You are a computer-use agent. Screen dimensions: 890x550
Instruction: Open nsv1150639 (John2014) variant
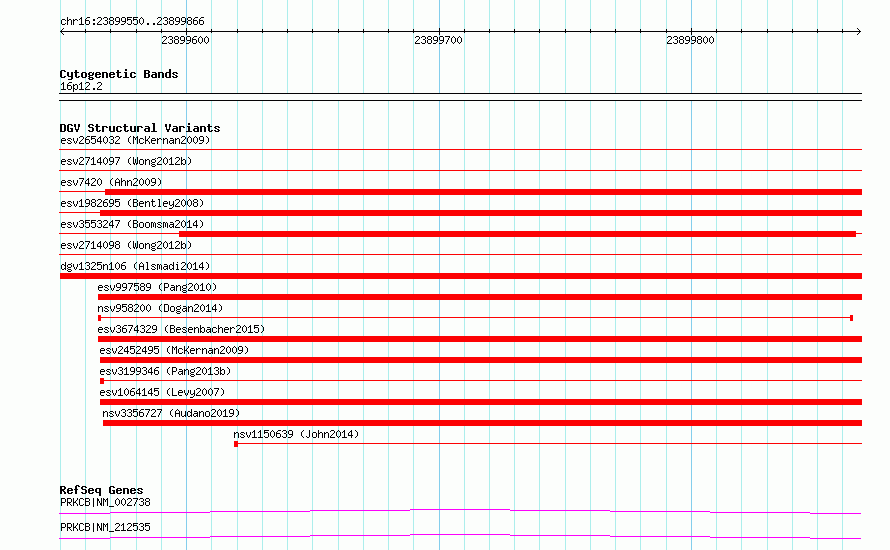(296, 434)
